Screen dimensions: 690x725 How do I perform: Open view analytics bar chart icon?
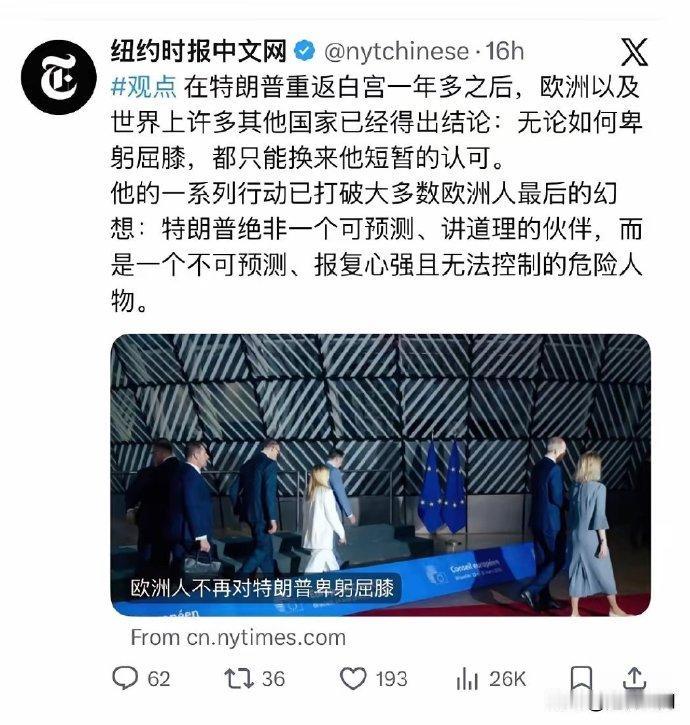click(467, 679)
